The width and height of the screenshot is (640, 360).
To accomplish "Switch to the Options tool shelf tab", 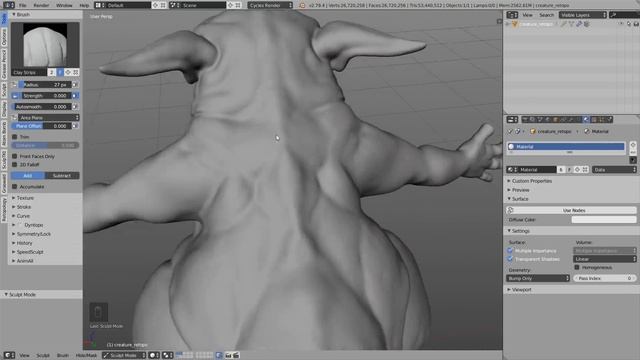I will point(4,37).
